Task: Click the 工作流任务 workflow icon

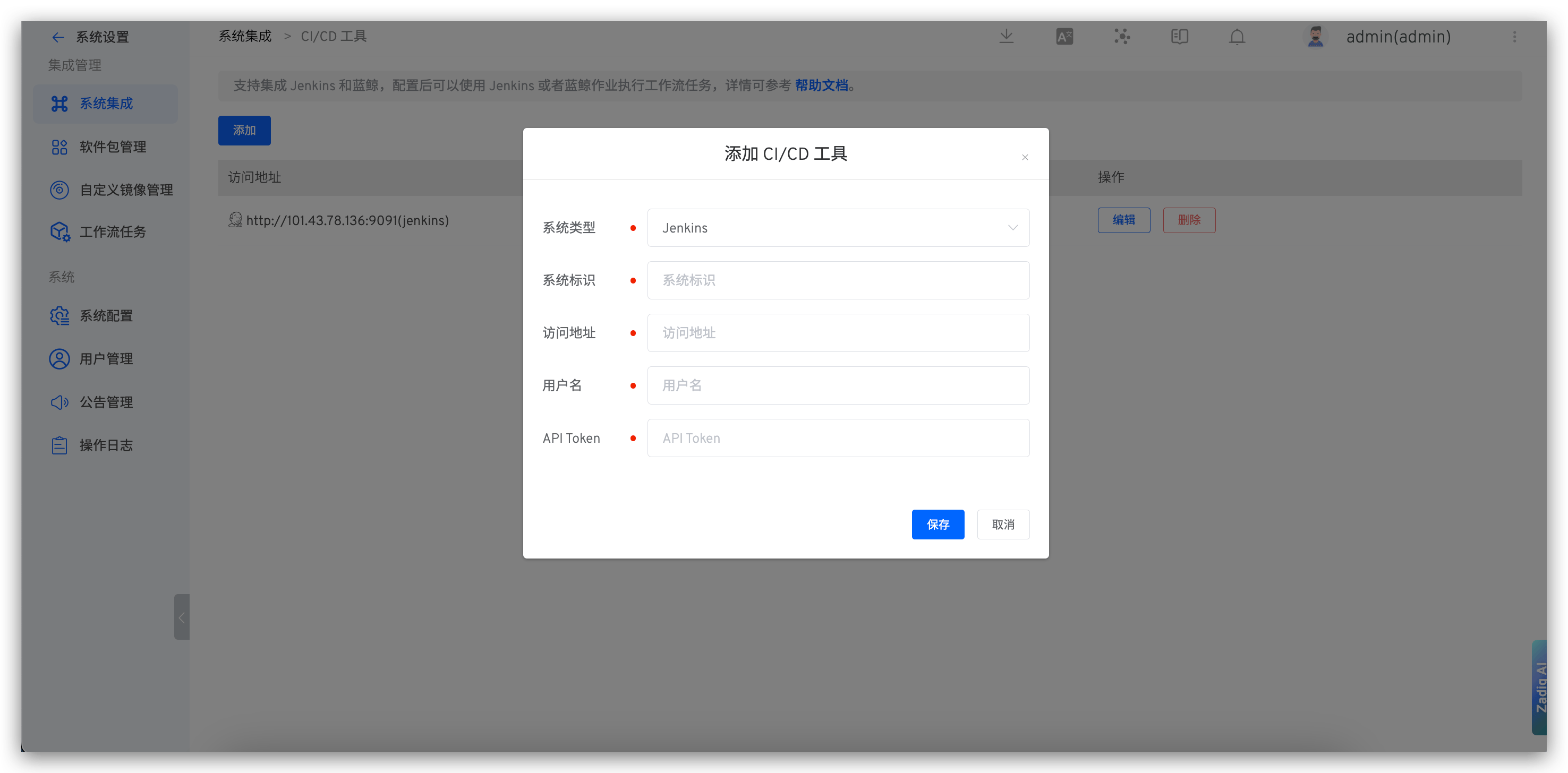Action: (x=59, y=231)
